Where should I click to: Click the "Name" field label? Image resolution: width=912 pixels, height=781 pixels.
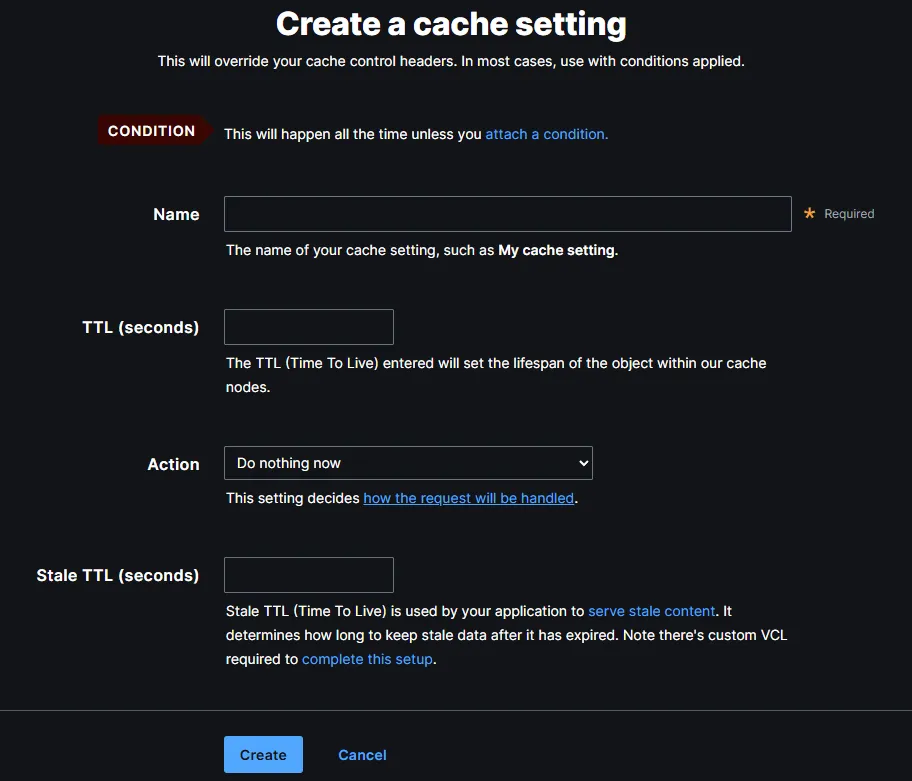point(176,214)
